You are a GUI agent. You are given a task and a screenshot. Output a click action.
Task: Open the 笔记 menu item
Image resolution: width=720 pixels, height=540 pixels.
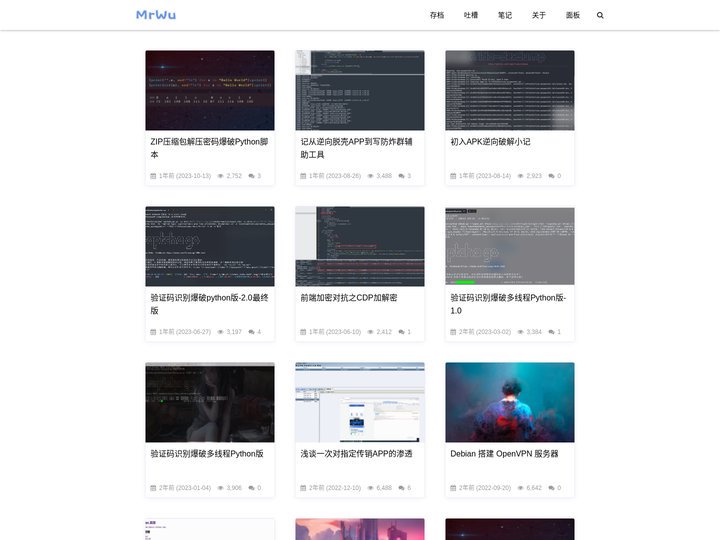click(505, 15)
